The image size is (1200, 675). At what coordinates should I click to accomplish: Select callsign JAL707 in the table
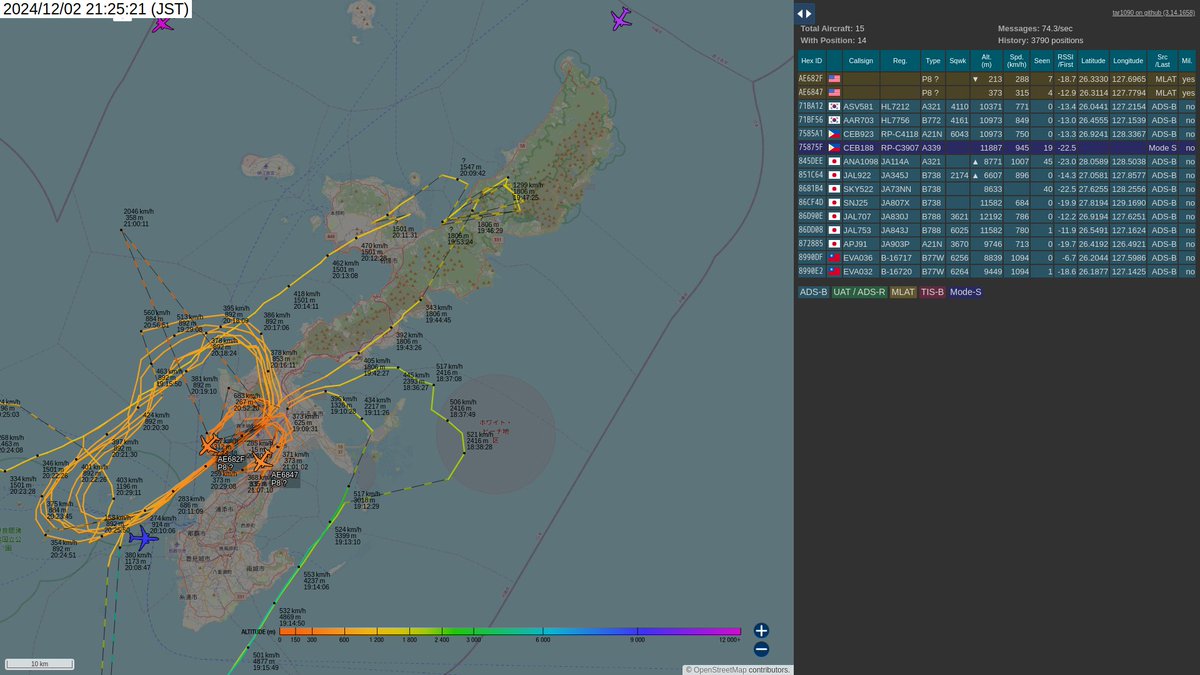(857, 216)
